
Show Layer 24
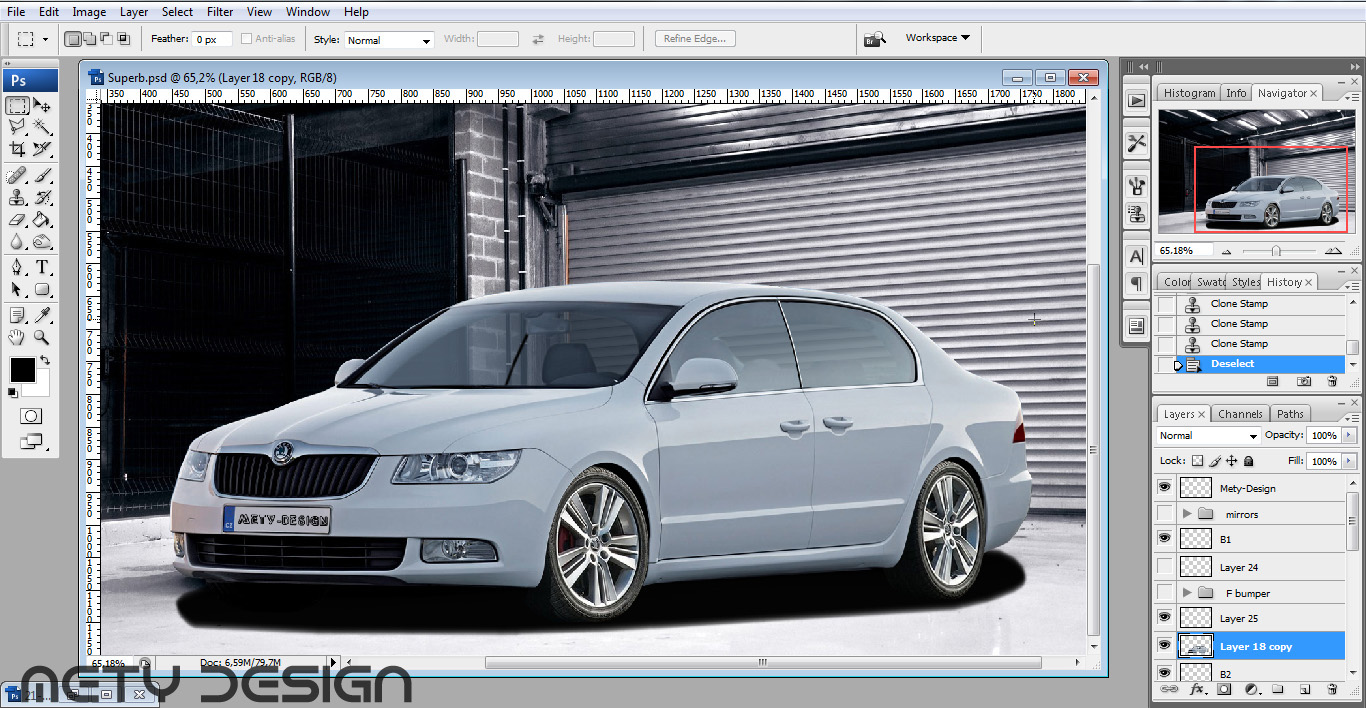point(1164,567)
